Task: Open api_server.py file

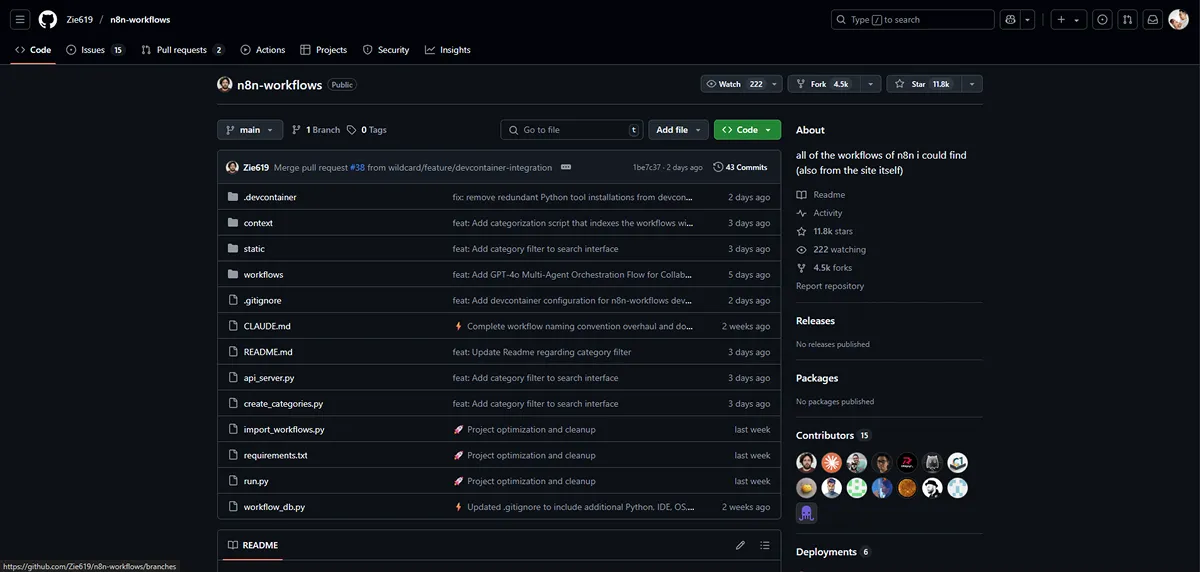Action: 269,378
